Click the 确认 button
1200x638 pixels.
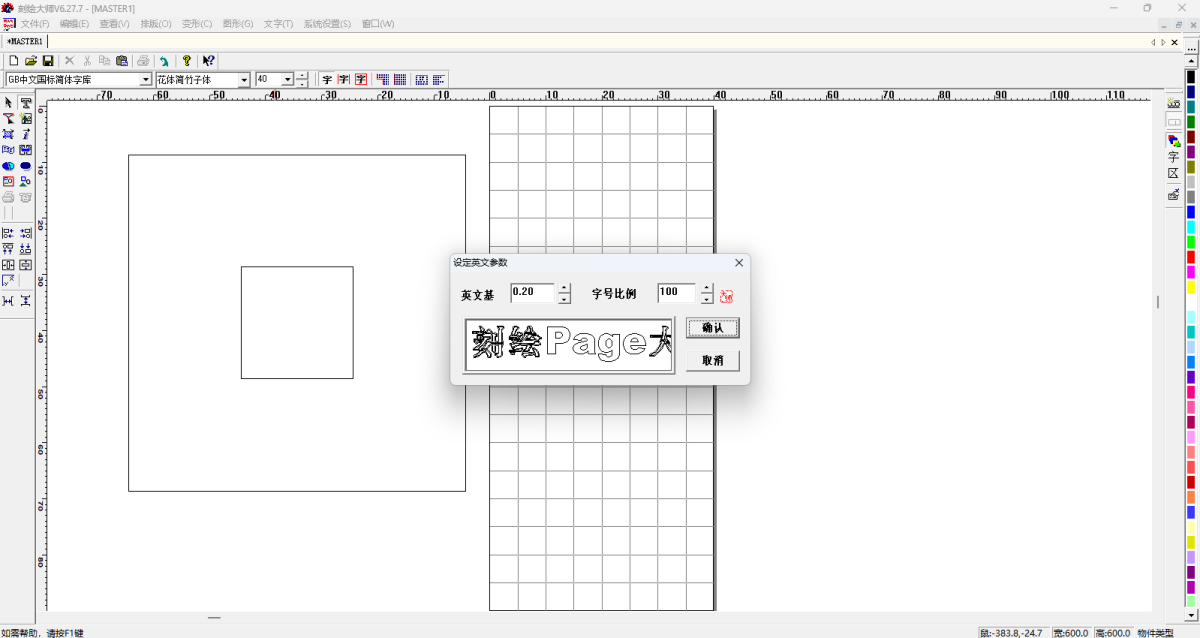tap(712, 328)
